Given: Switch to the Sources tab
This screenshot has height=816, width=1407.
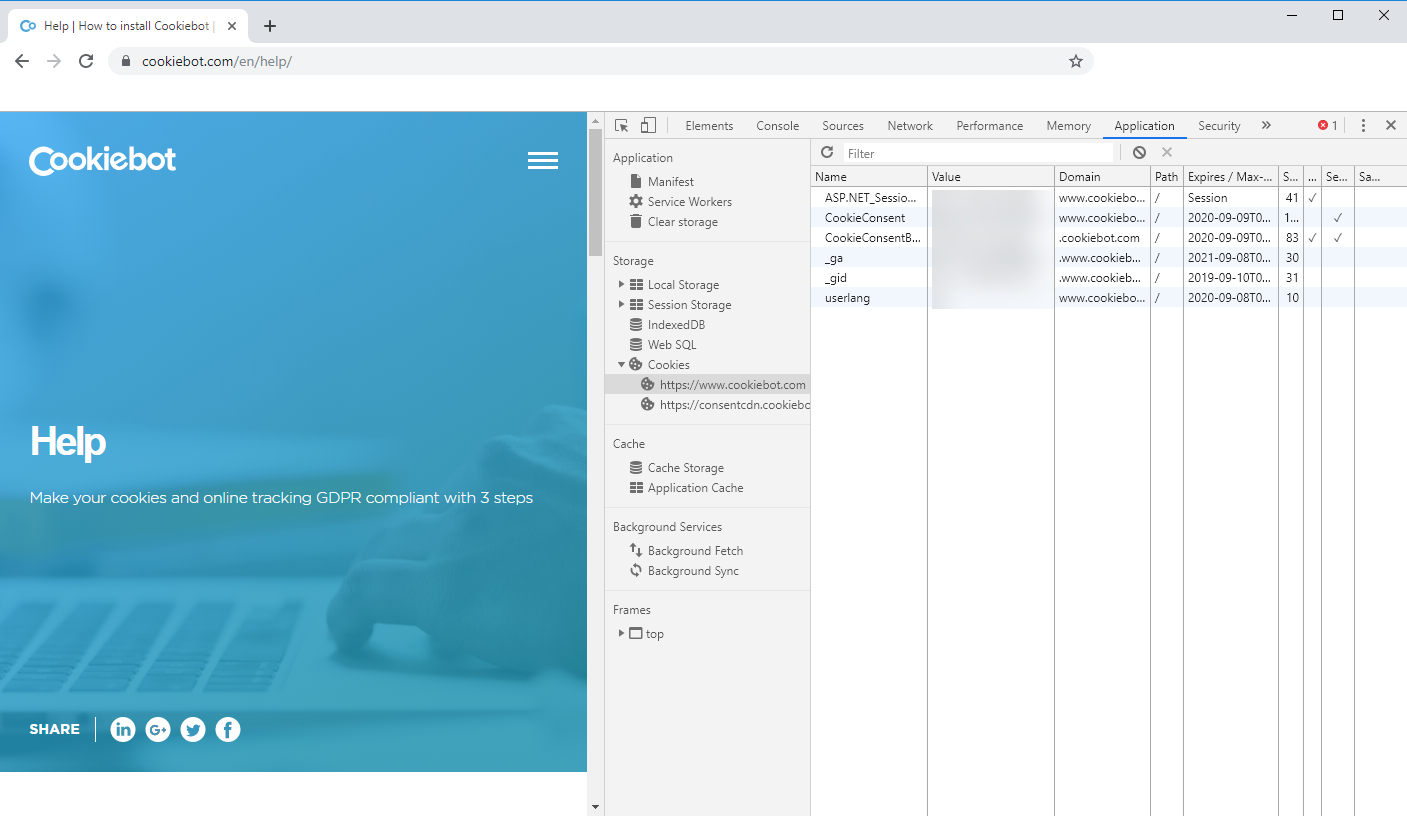Looking at the screenshot, I should (x=843, y=126).
